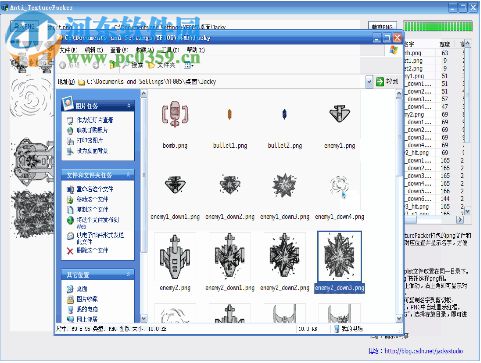Open Desktop (桌面) in Other Places
The image size is (481, 363).
click(x=77, y=289)
